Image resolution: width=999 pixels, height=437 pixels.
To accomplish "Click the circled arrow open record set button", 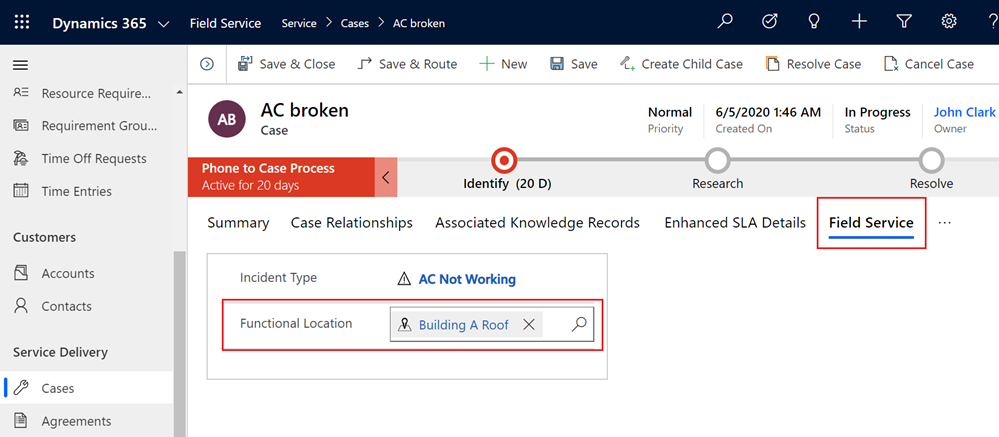I will tap(206, 64).
